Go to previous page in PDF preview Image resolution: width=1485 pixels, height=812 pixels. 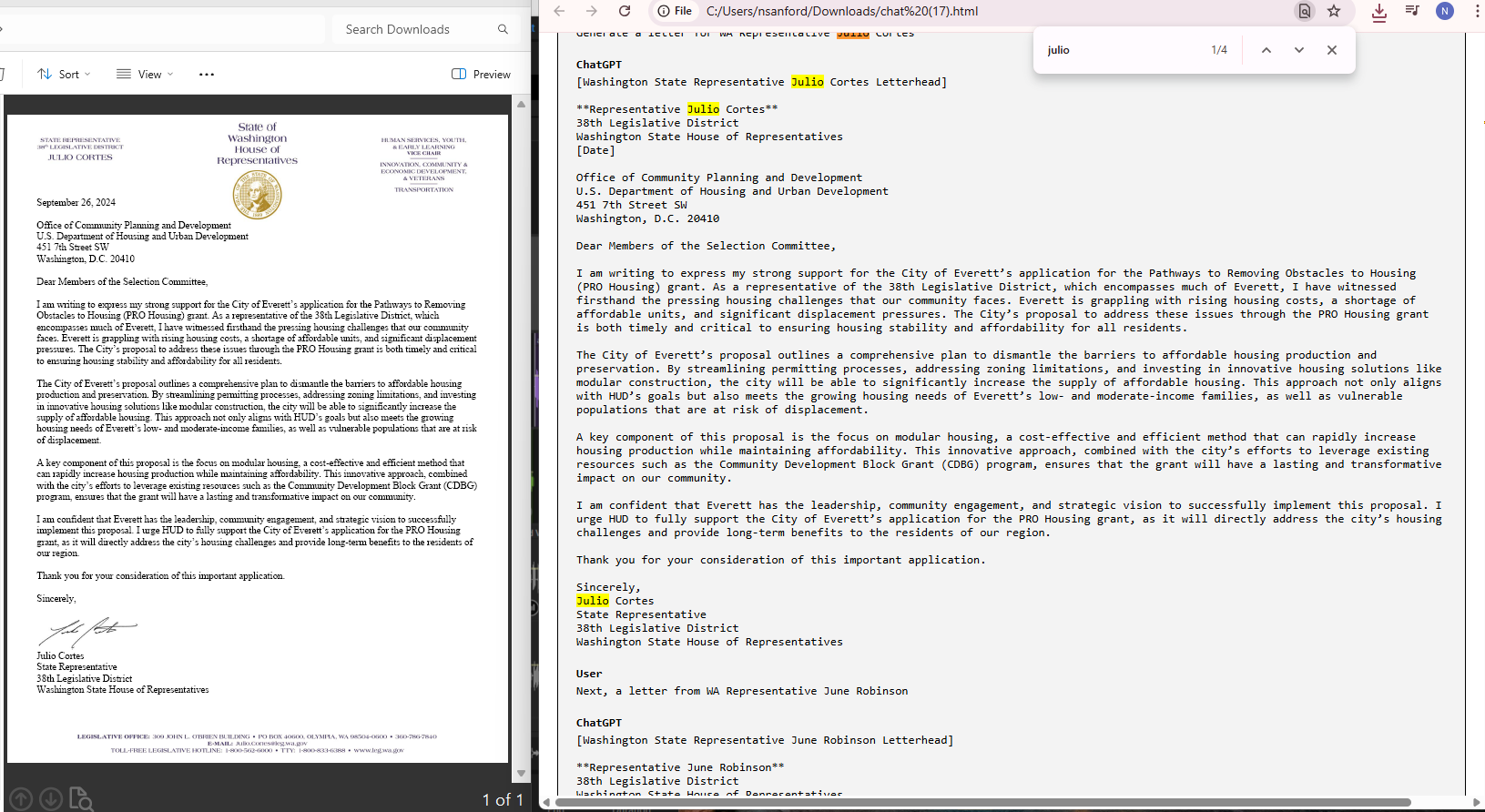pos(21,799)
